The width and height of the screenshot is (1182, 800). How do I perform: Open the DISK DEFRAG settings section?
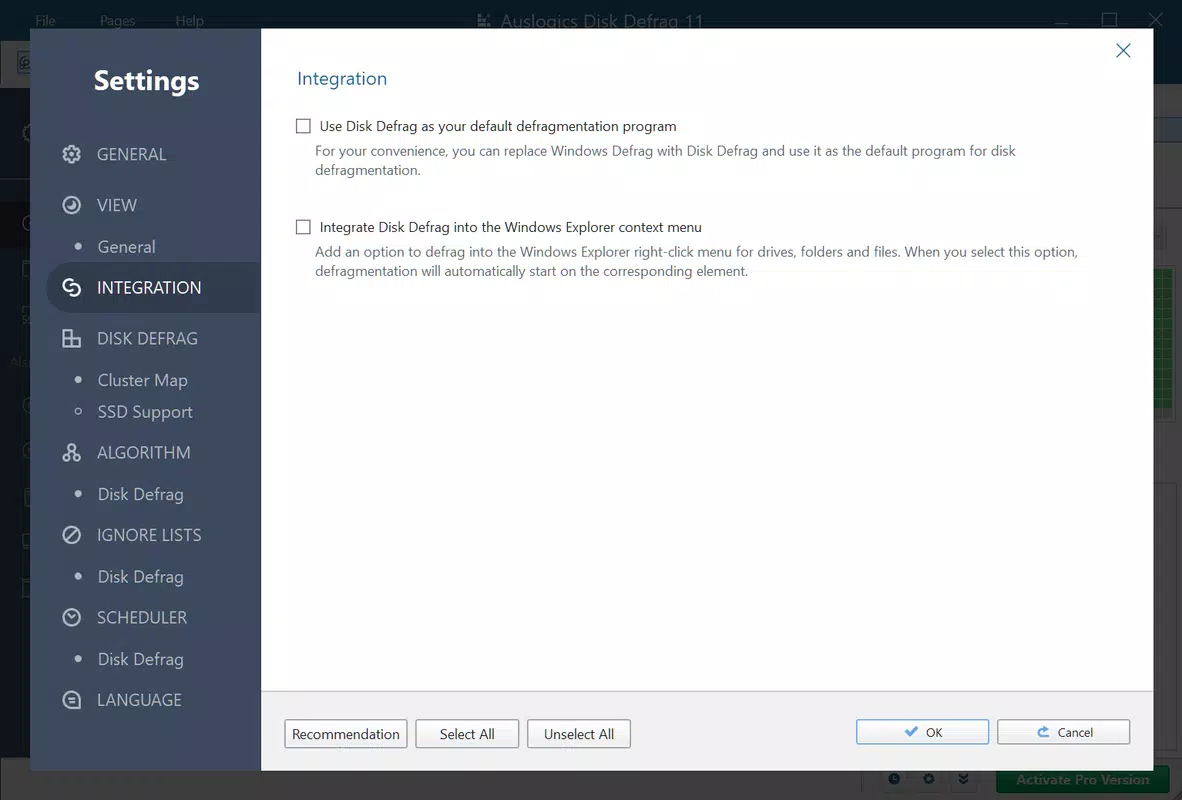[147, 339]
